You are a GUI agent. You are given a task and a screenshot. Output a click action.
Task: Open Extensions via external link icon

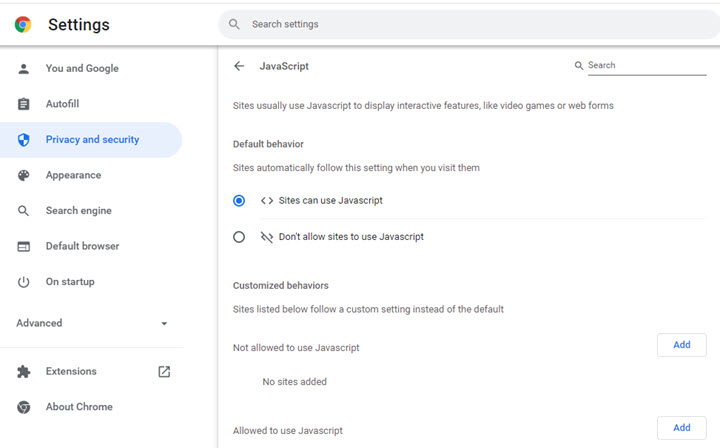tap(164, 372)
